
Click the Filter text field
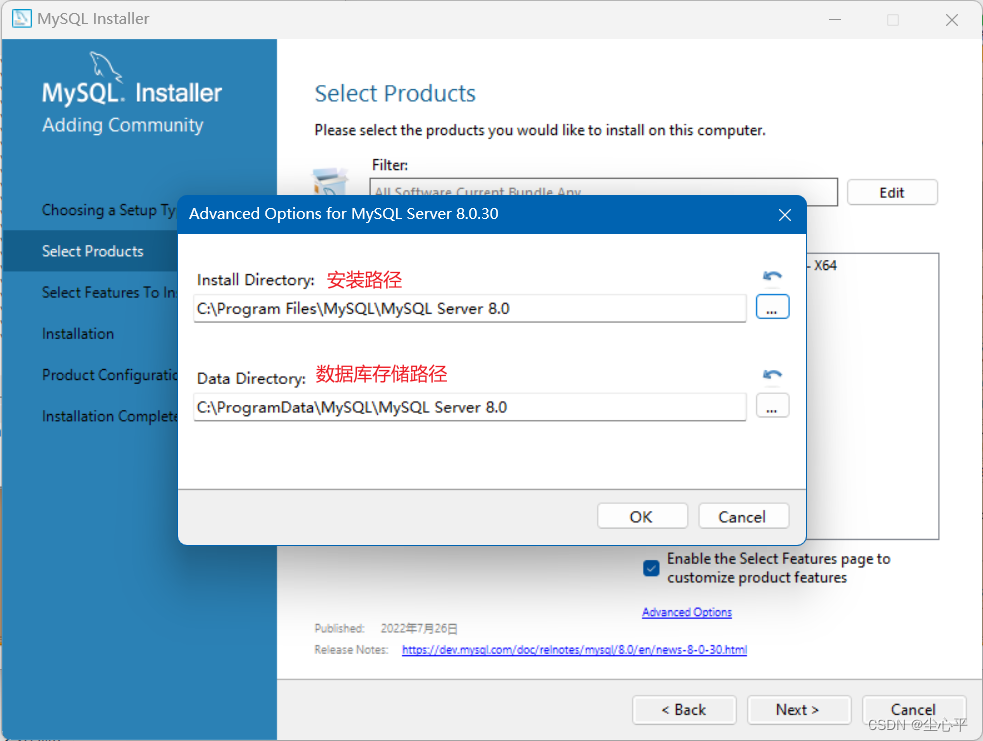(x=603, y=191)
